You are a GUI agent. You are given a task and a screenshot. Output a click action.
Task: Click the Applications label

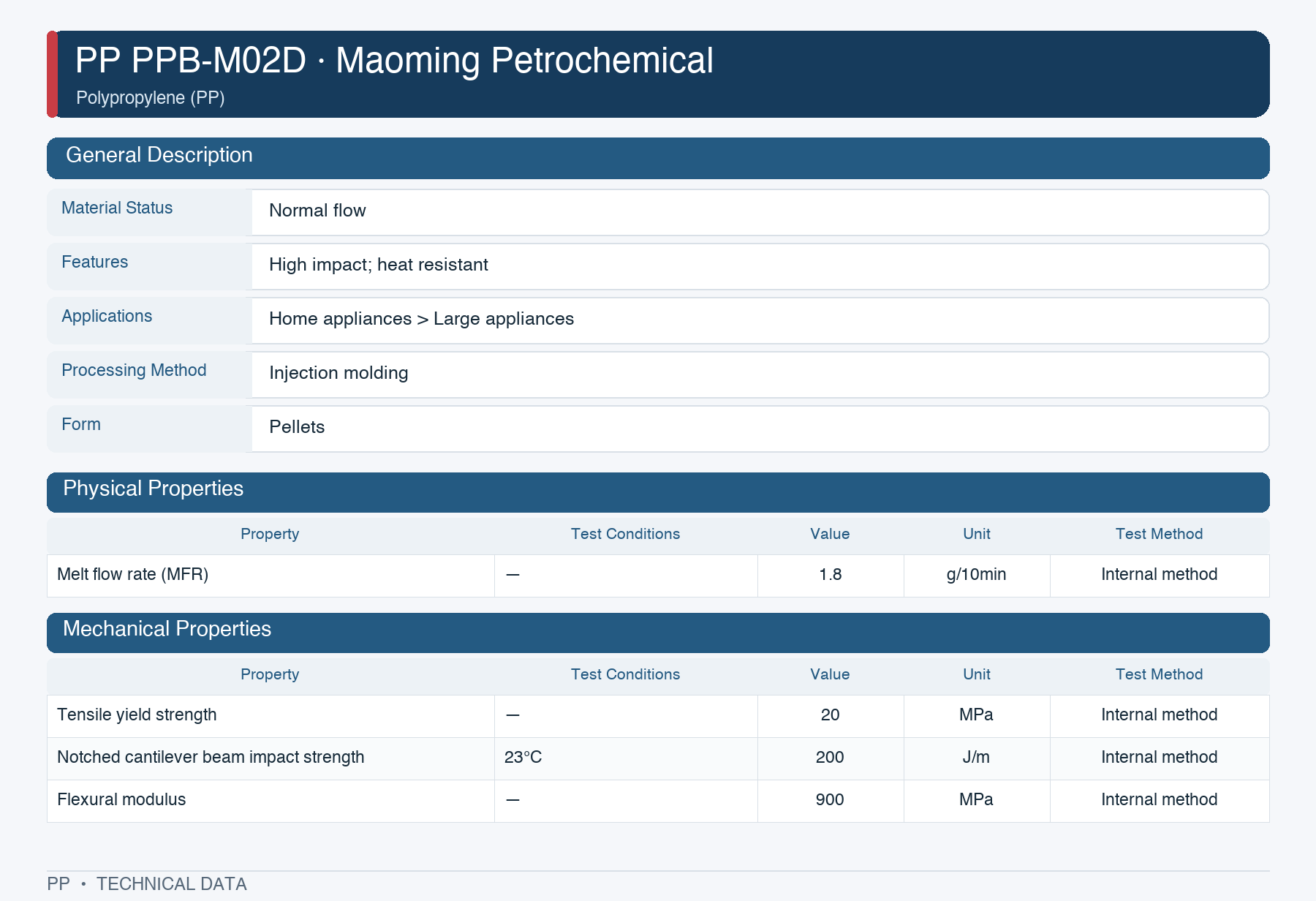107,316
